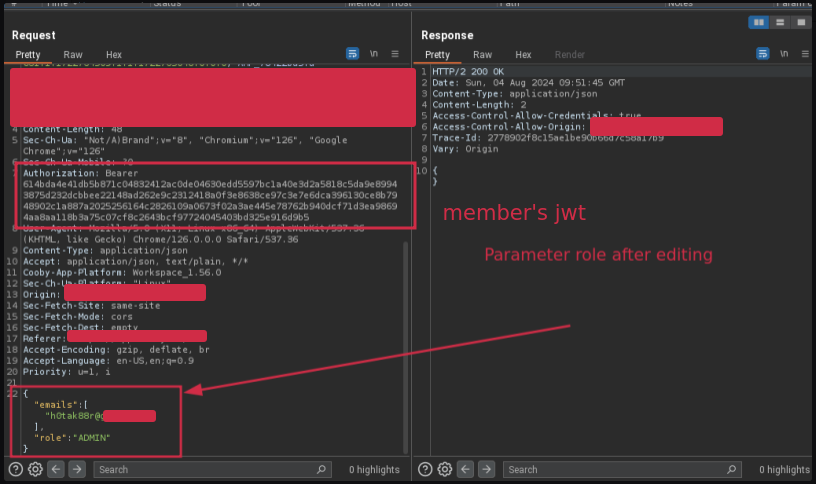Select side-by-side layout icon
Screen dimensions: 816x484
759,22
